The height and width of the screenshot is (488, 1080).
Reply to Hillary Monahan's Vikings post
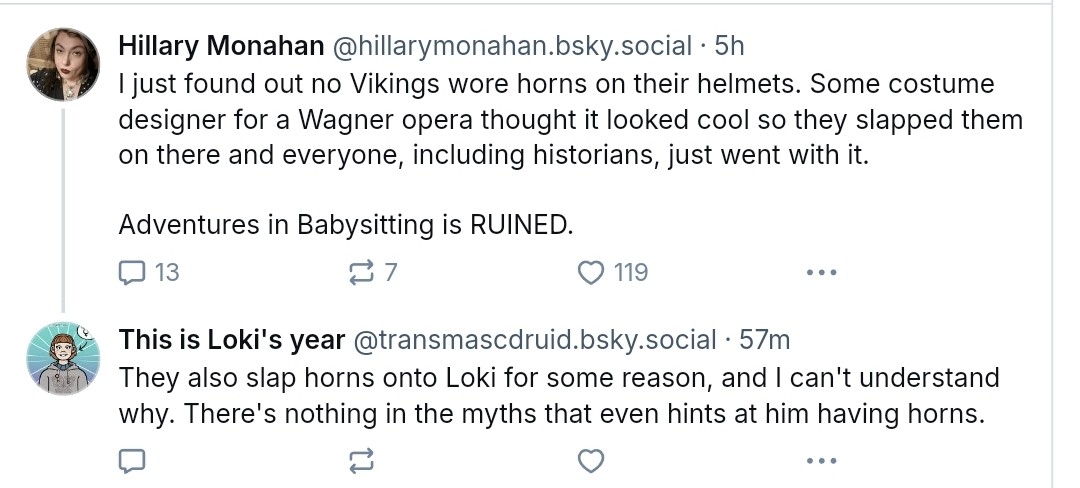tap(133, 271)
